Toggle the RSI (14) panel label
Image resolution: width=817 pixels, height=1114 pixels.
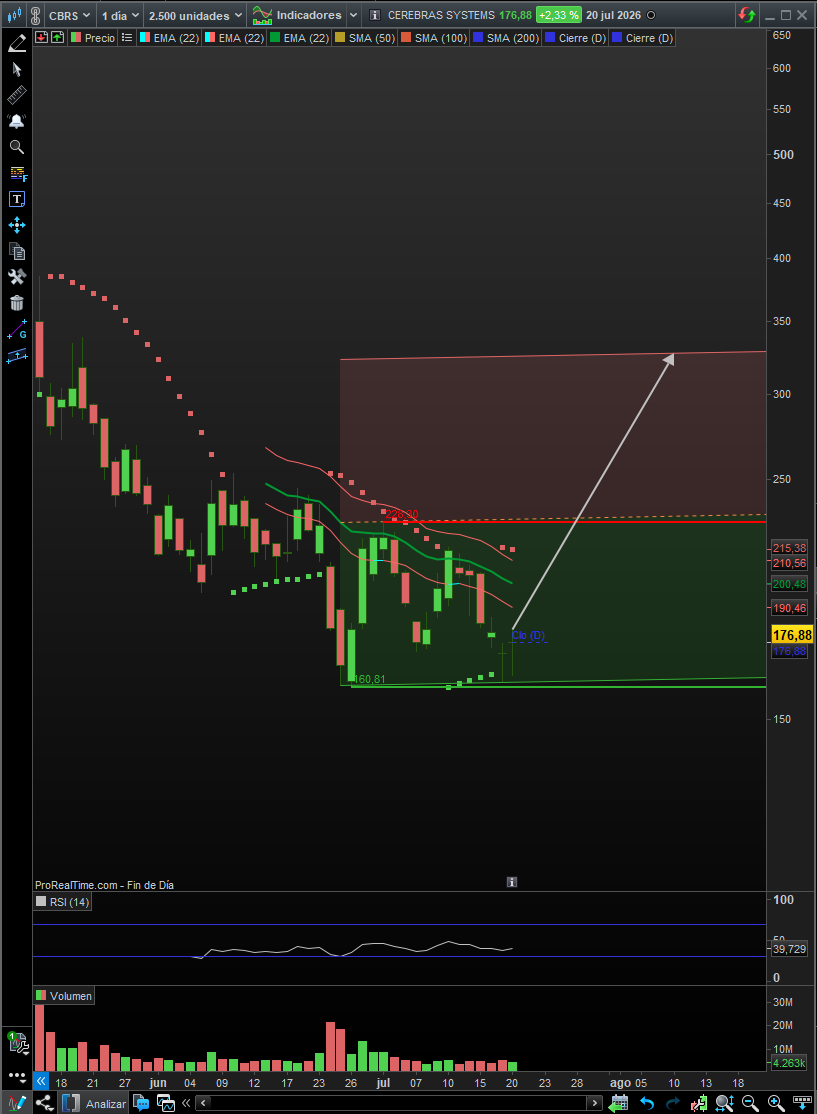coord(63,902)
